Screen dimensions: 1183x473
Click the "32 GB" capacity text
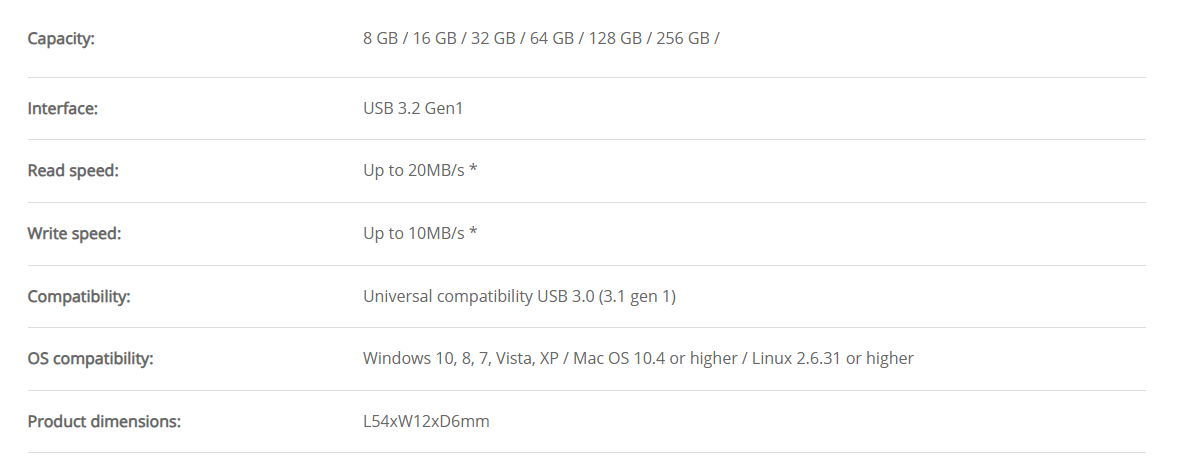(492, 39)
